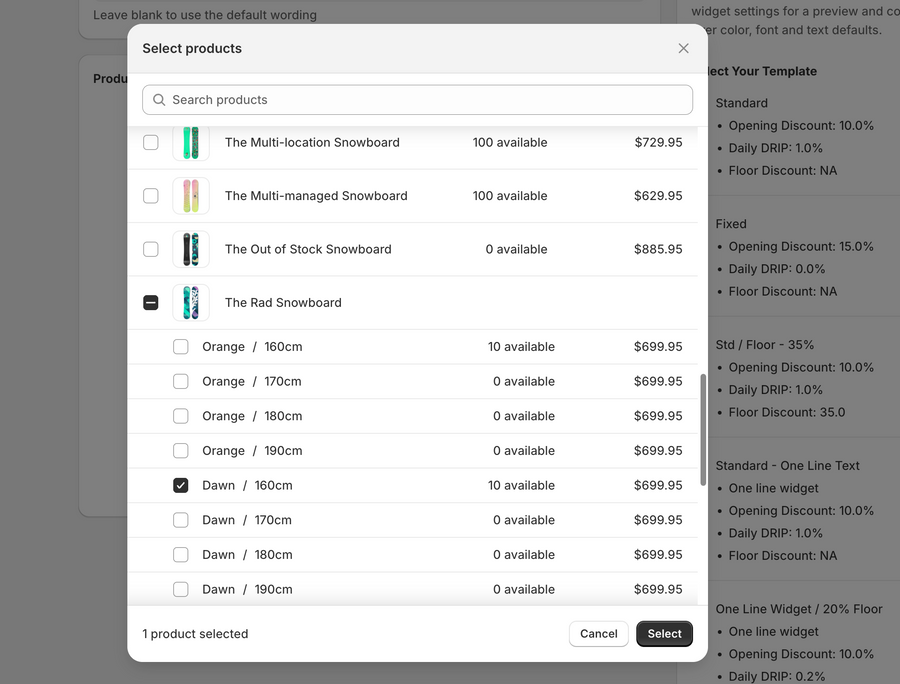Select The Out of Stock Snowboard checkbox
The image size is (900, 684).
(151, 249)
